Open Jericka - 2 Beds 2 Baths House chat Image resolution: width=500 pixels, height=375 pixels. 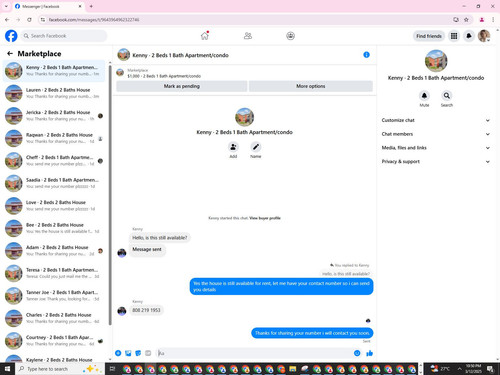(x=54, y=116)
